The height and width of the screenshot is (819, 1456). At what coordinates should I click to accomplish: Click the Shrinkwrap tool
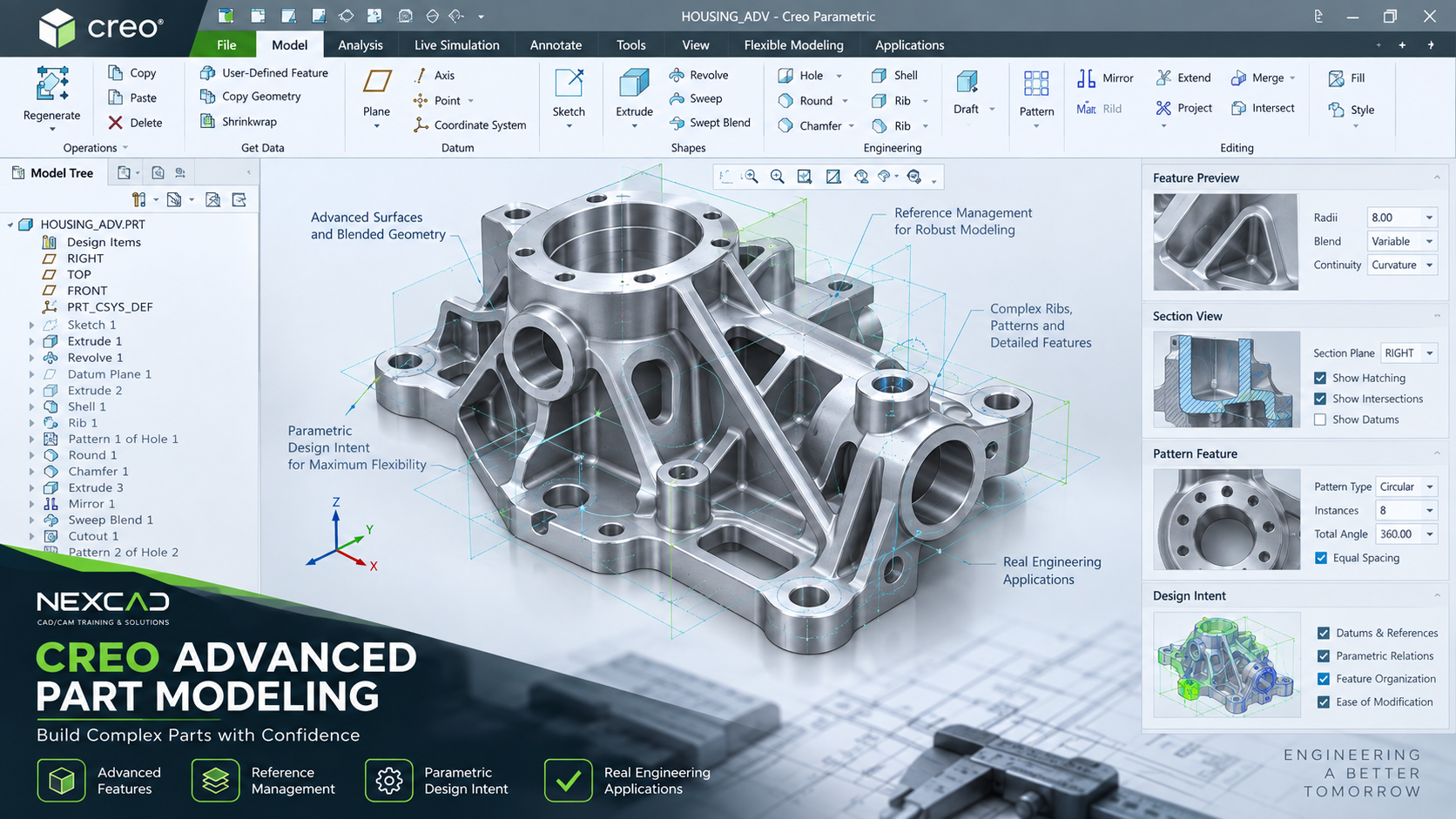(x=239, y=122)
